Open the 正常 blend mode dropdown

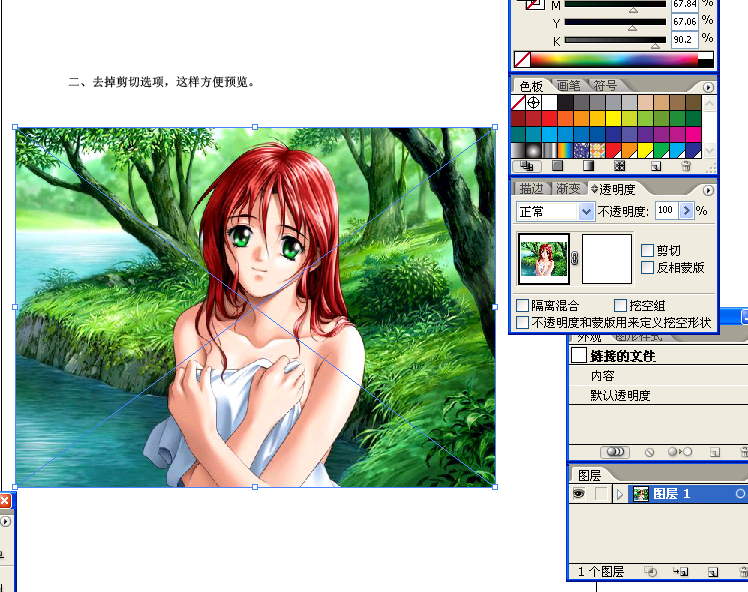[x=586, y=211]
